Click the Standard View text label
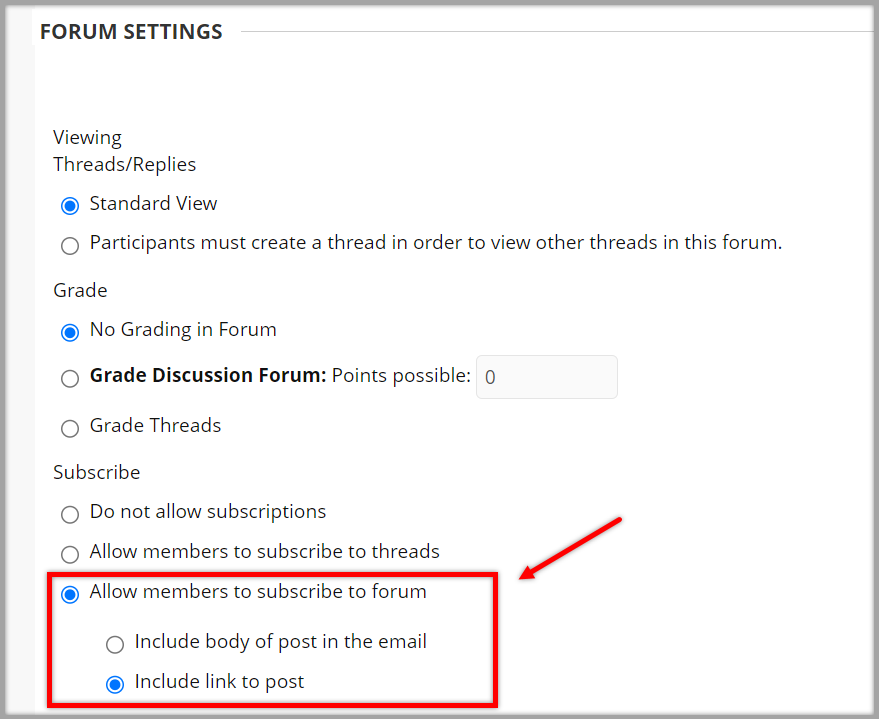879x719 pixels. tap(153, 203)
